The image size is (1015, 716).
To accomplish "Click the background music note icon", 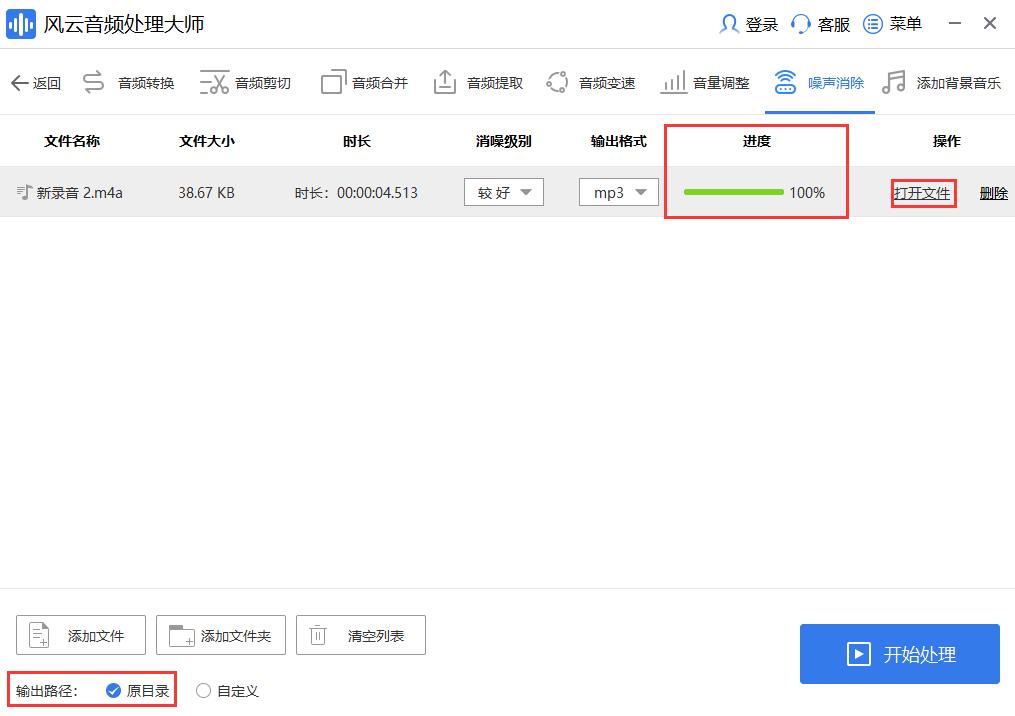I will click(894, 82).
